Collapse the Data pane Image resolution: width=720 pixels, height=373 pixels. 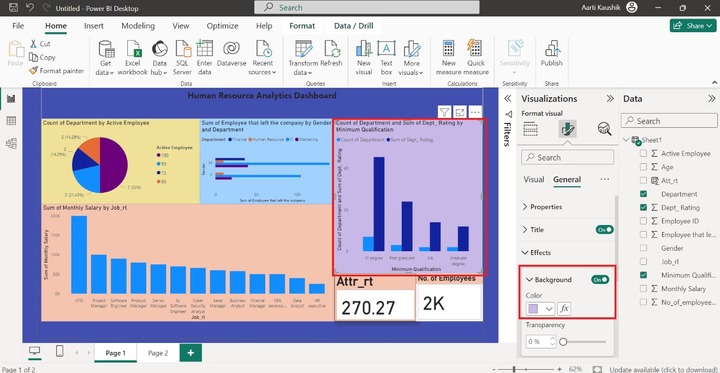[712, 99]
